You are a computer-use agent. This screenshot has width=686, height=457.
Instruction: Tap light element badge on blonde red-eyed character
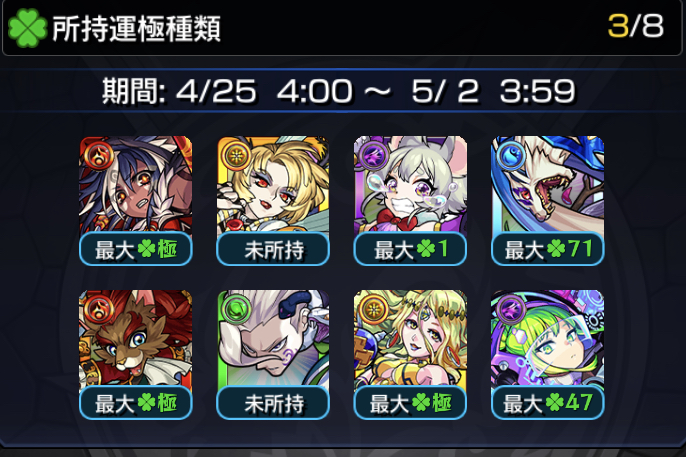237,155
